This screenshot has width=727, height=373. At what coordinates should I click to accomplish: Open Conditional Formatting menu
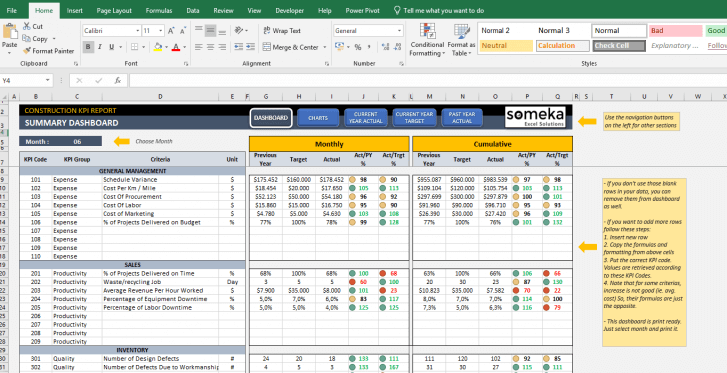click(x=427, y=40)
